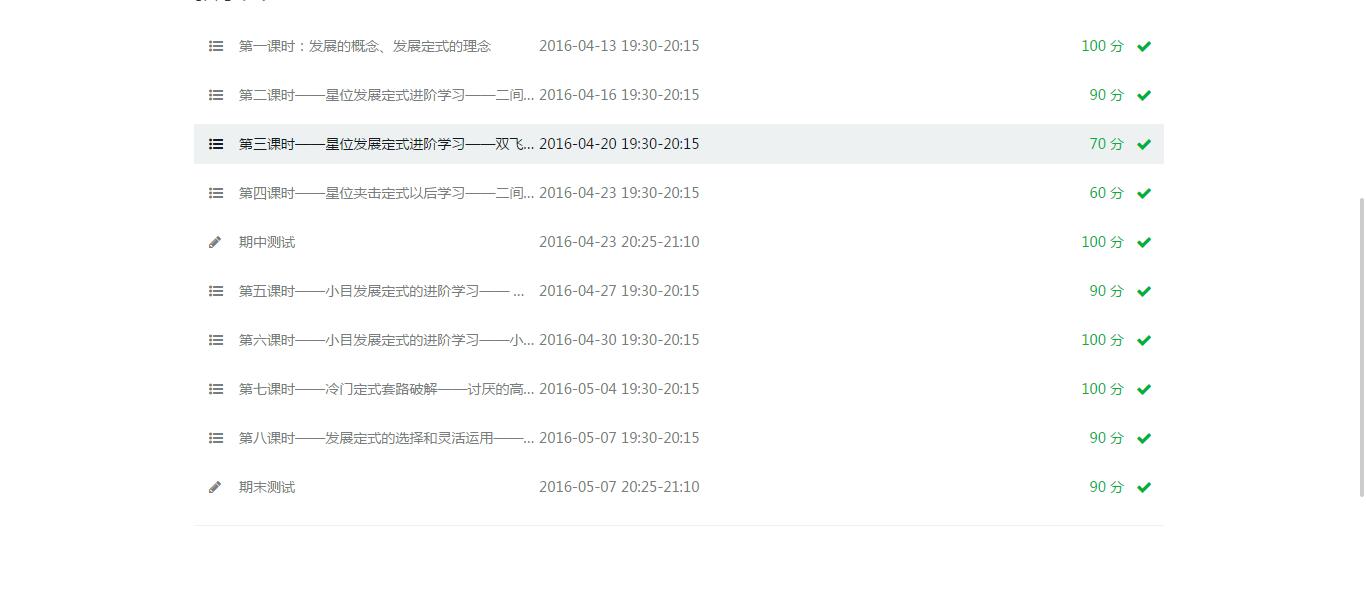Click the pencil icon next to 期末测试

215,487
